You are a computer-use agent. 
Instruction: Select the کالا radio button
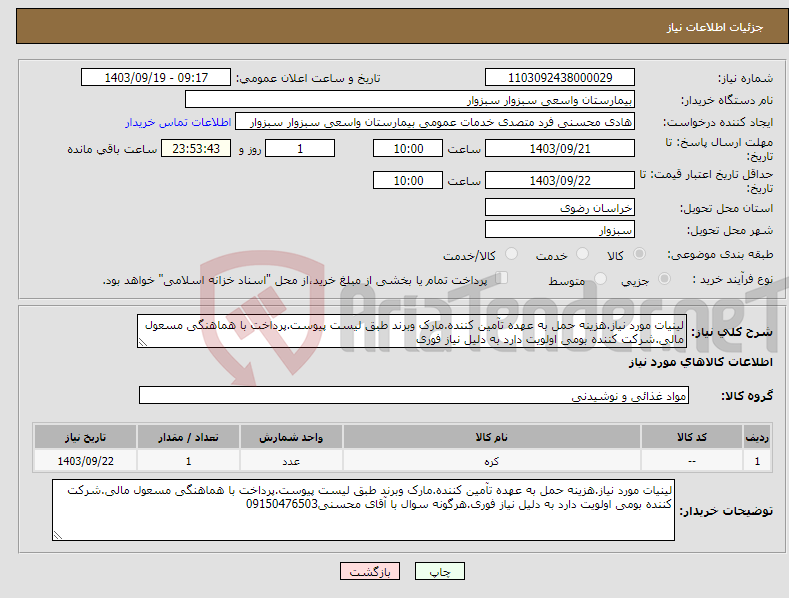point(639,254)
